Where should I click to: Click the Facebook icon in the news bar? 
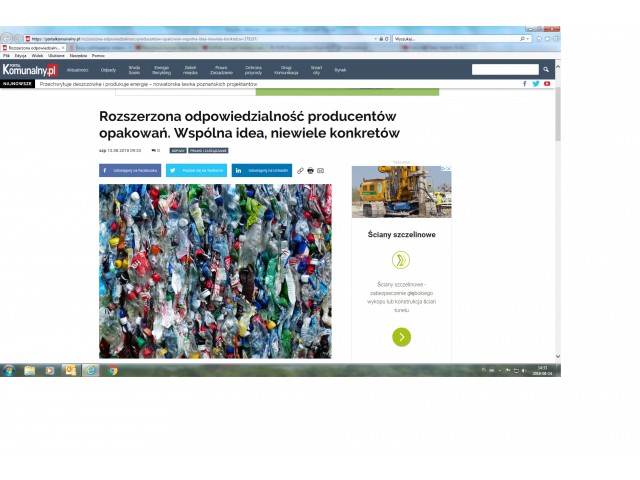(x=525, y=84)
